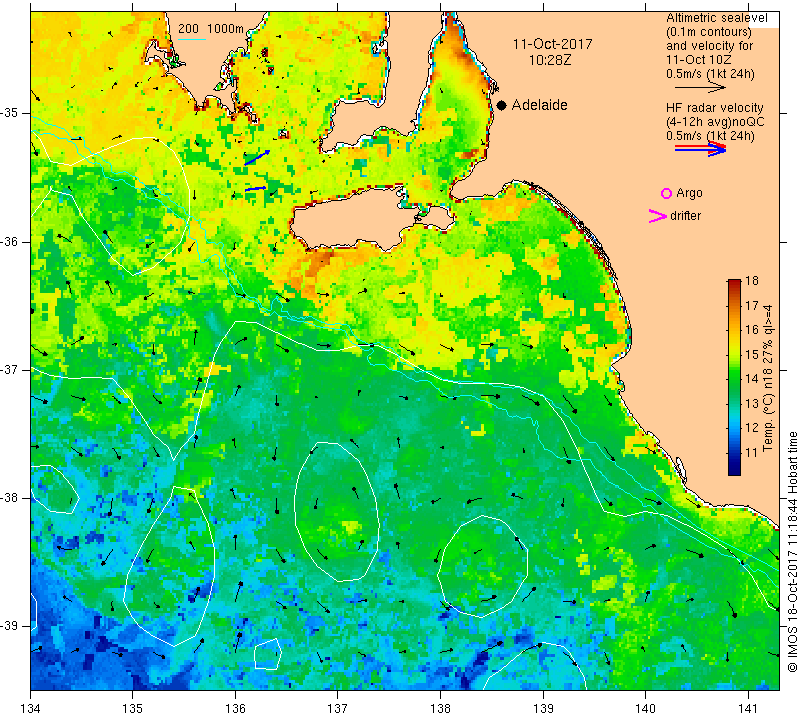
Task: Click the '11-Oct-2017' date label
Action: point(552,44)
